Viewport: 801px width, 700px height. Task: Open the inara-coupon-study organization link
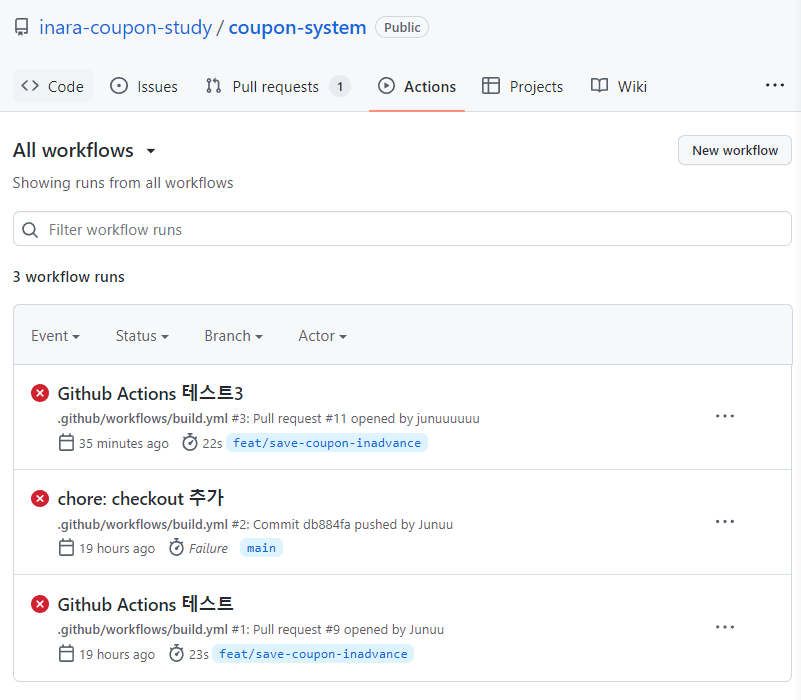tap(126, 28)
